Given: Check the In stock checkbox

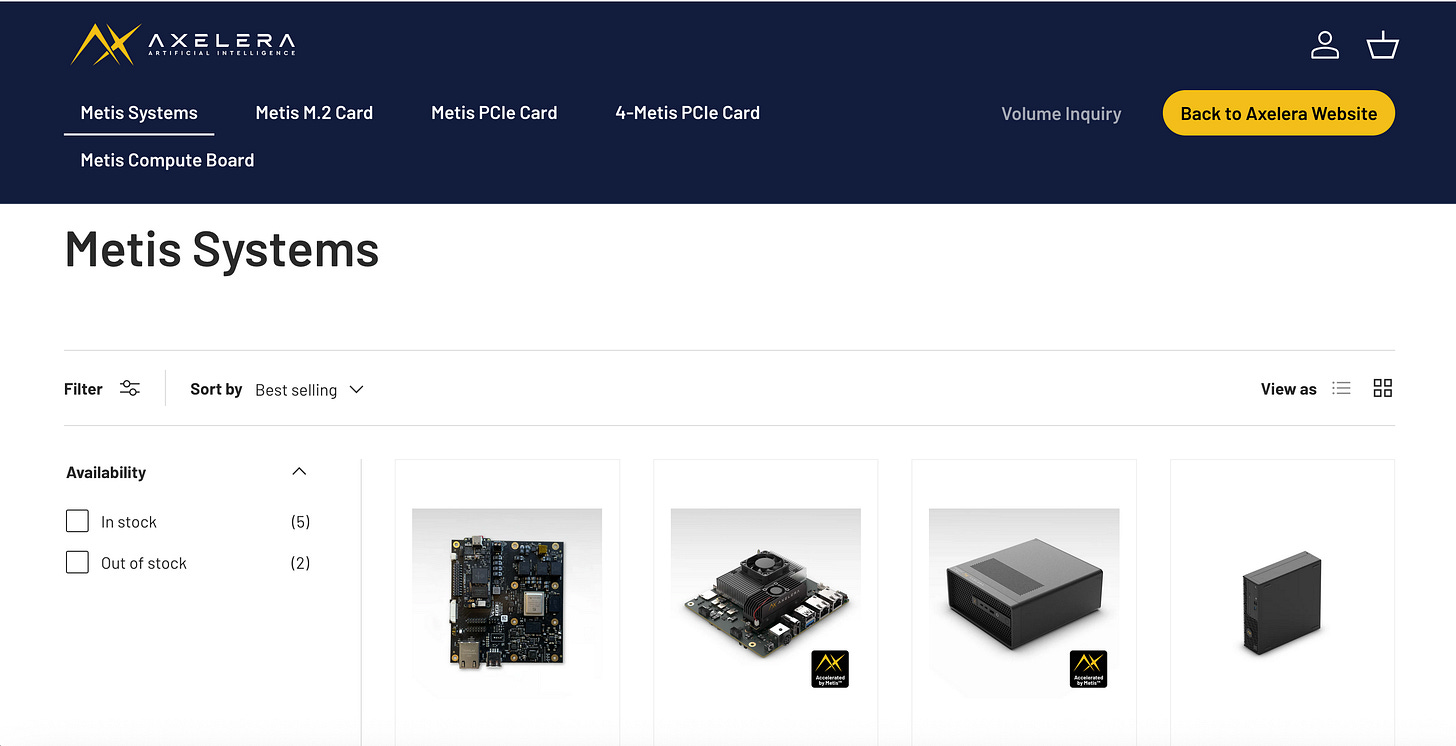Looking at the screenshot, I should pos(77,521).
